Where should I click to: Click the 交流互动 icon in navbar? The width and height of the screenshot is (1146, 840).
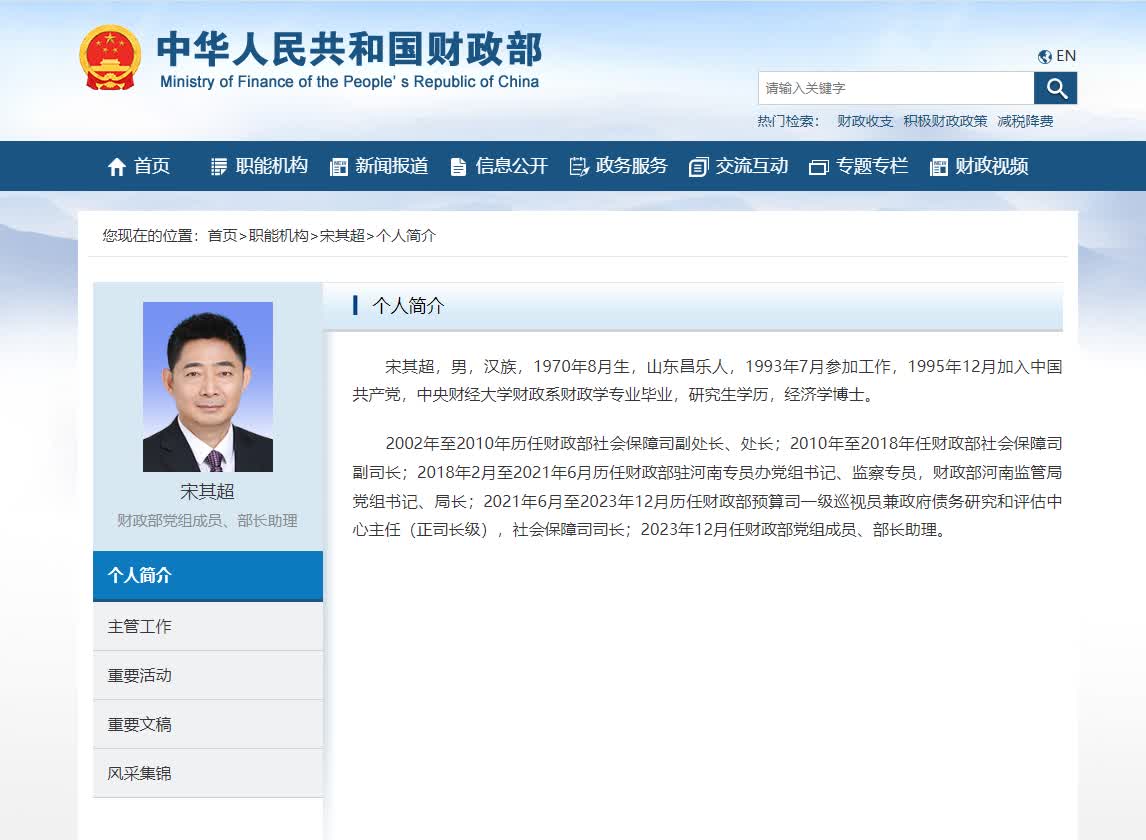click(698, 167)
